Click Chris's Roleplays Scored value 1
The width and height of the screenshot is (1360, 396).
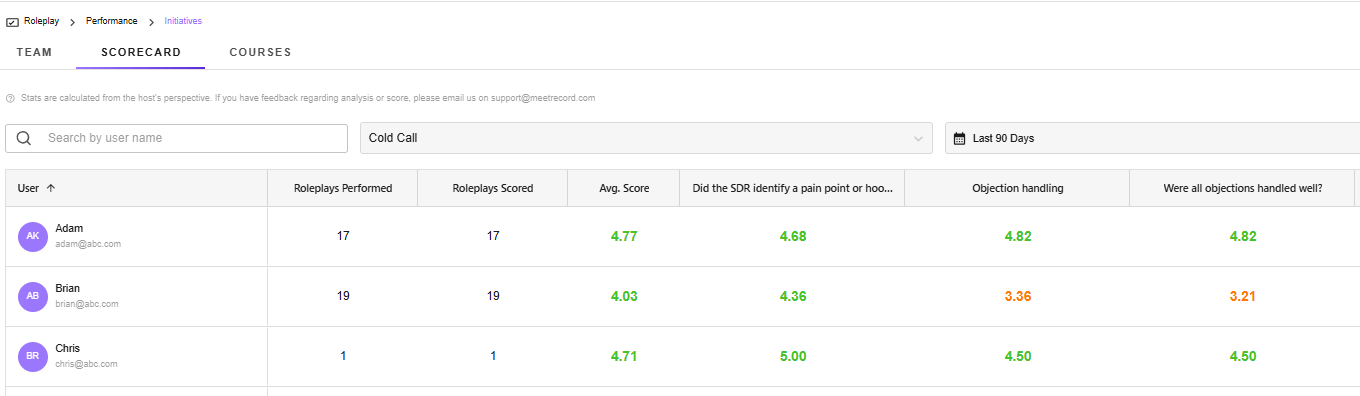tap(493, 356)
